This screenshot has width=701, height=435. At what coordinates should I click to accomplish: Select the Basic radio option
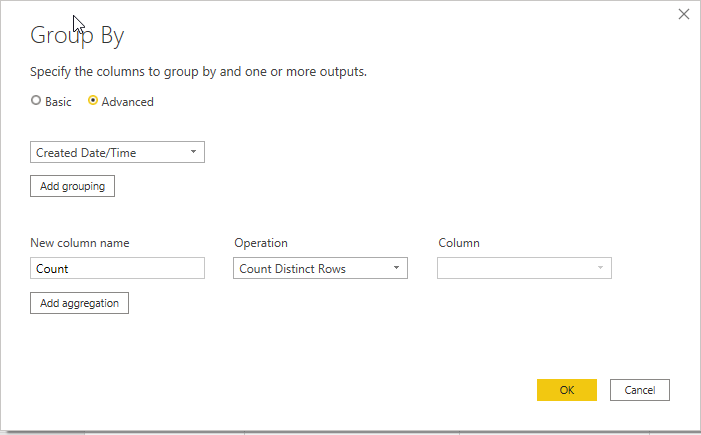click(36, 101)
